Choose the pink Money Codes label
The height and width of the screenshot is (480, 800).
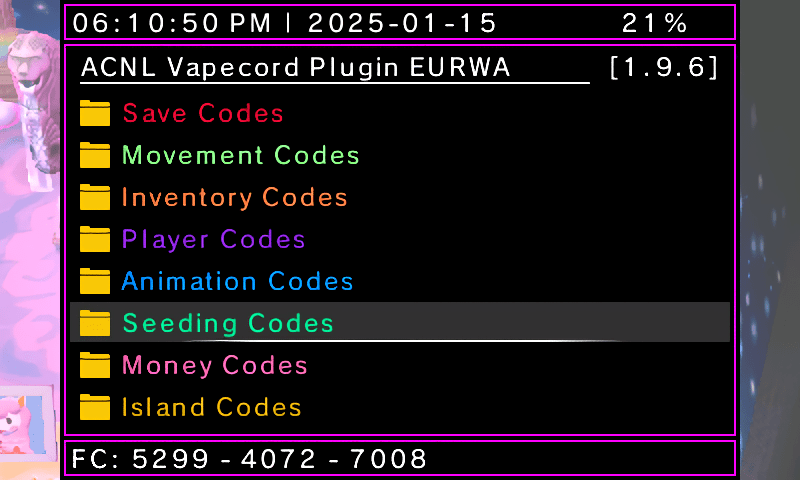tap(214, 366)
